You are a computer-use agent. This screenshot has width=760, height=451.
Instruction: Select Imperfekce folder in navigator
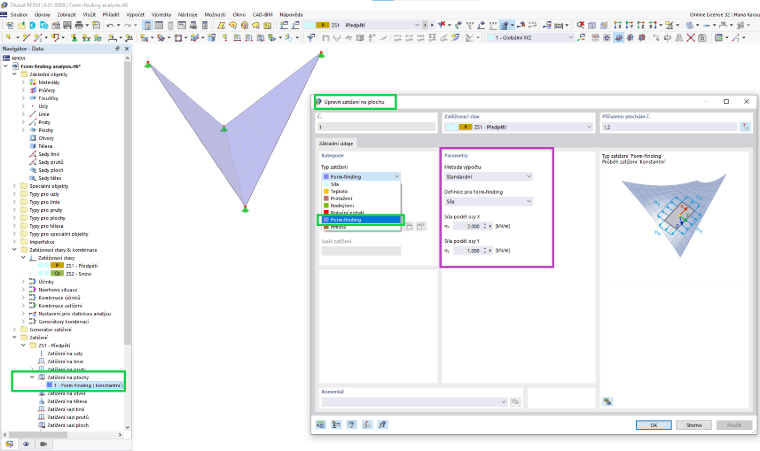click(42, 242)
